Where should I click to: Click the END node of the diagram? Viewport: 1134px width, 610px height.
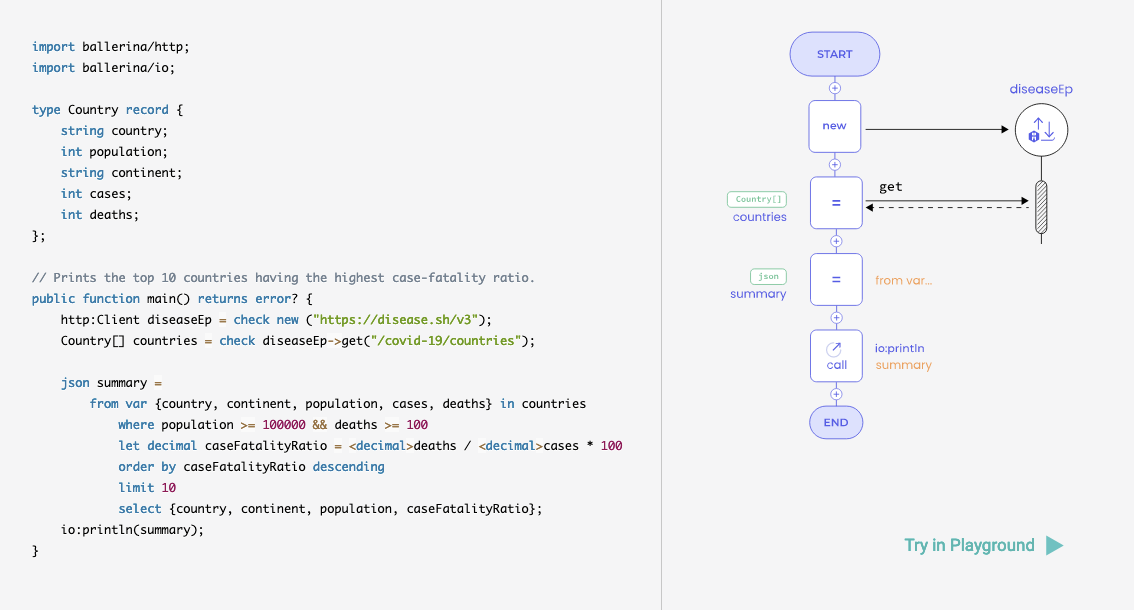click(835, 422)
